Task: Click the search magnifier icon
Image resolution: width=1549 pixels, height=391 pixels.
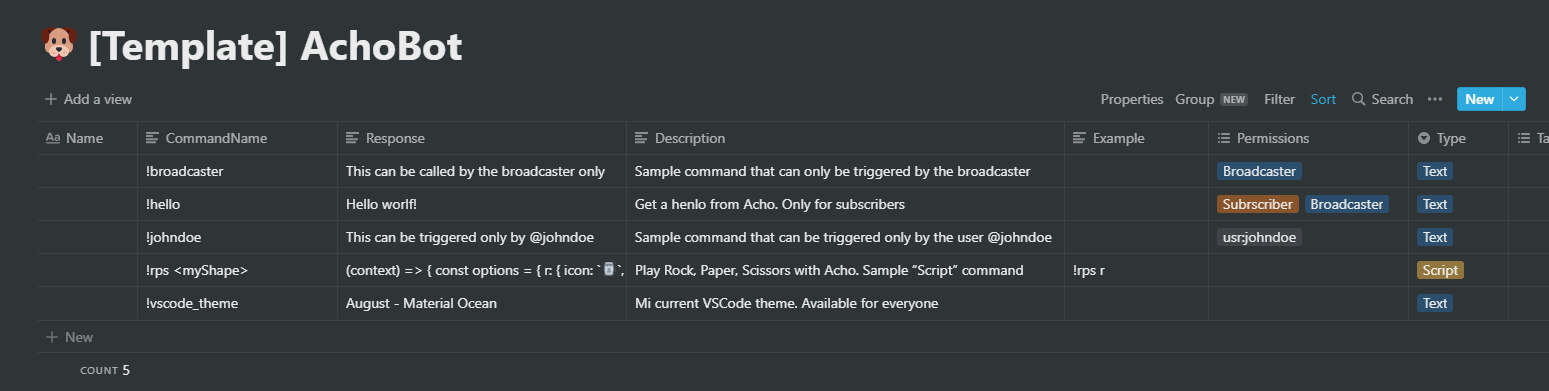Action: pos(1358,99)
